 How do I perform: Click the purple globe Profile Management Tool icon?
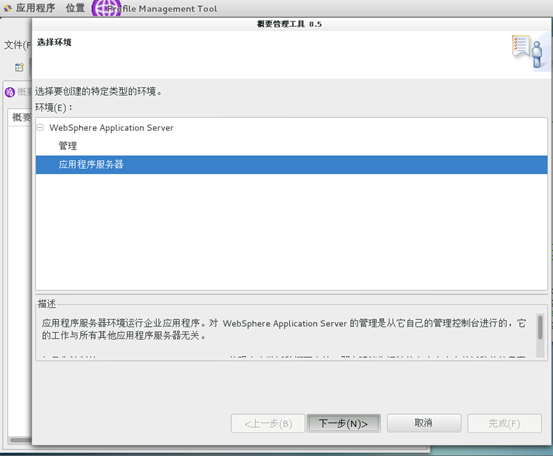click(106, 8)
